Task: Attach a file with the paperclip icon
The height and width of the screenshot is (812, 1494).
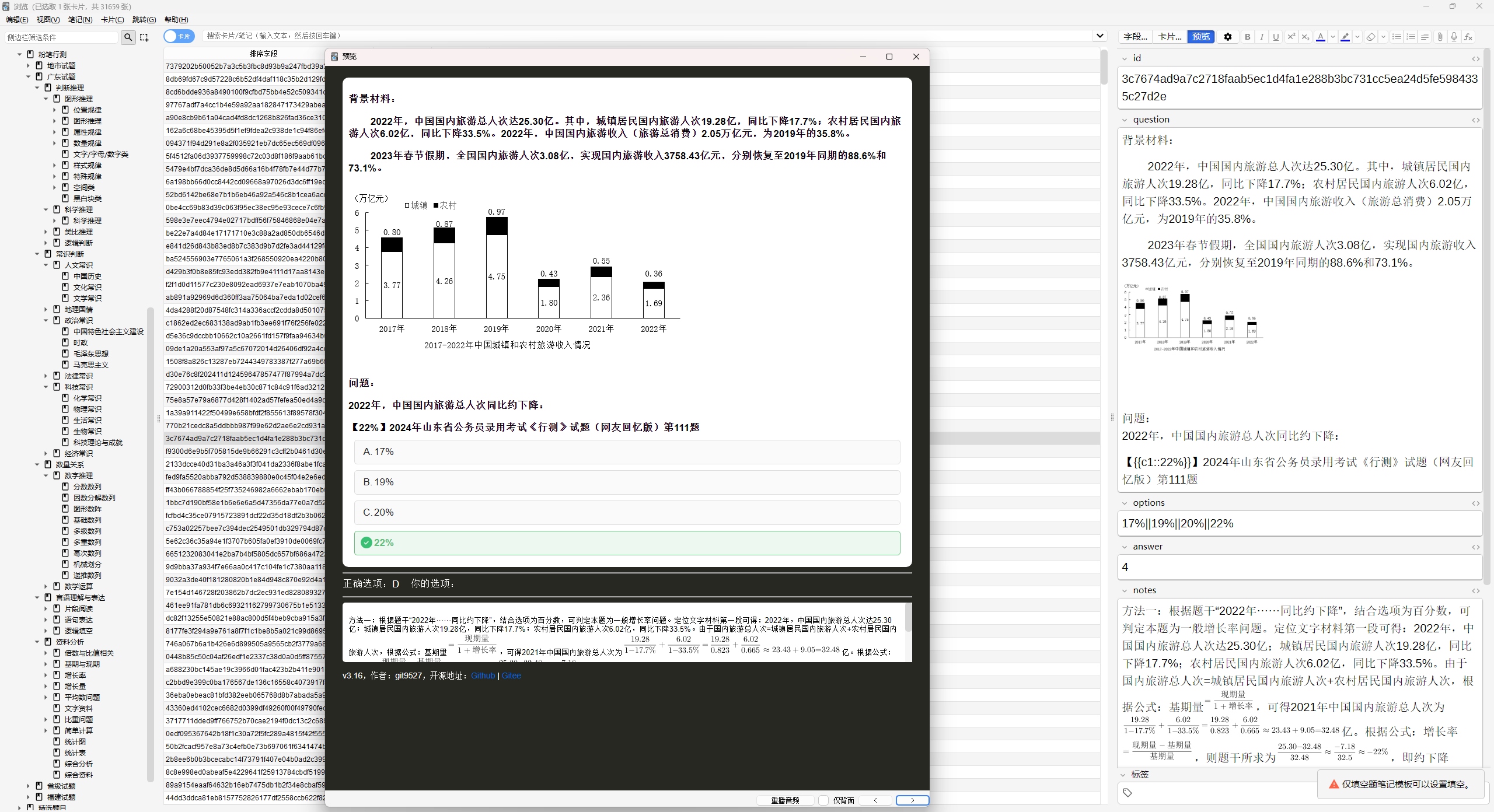Action: pyautogui.click(x=1440, y=37)
